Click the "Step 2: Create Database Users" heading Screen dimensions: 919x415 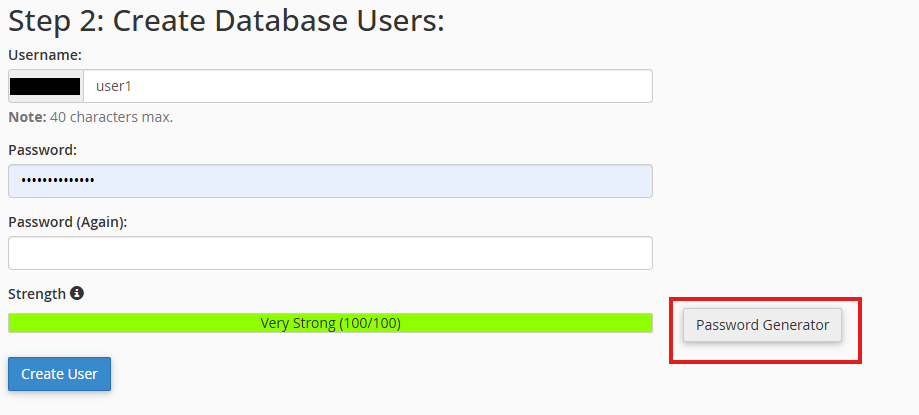226,21
